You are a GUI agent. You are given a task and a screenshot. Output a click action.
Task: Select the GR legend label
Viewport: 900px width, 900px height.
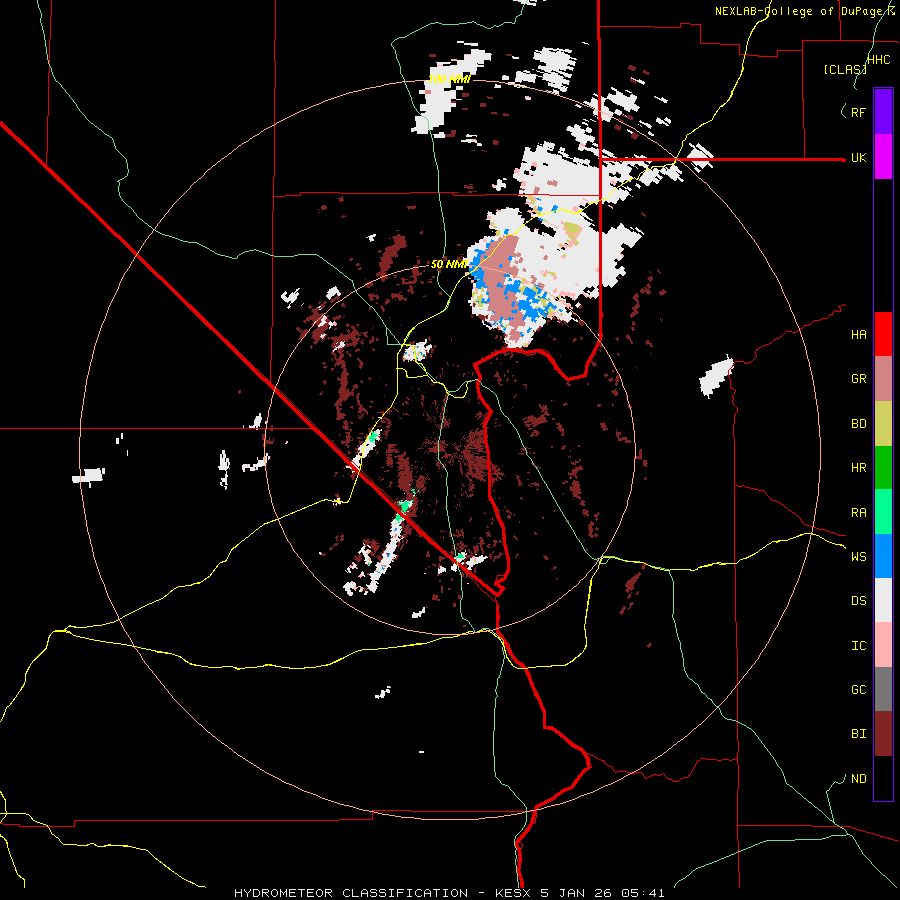[x=858, y=379]
